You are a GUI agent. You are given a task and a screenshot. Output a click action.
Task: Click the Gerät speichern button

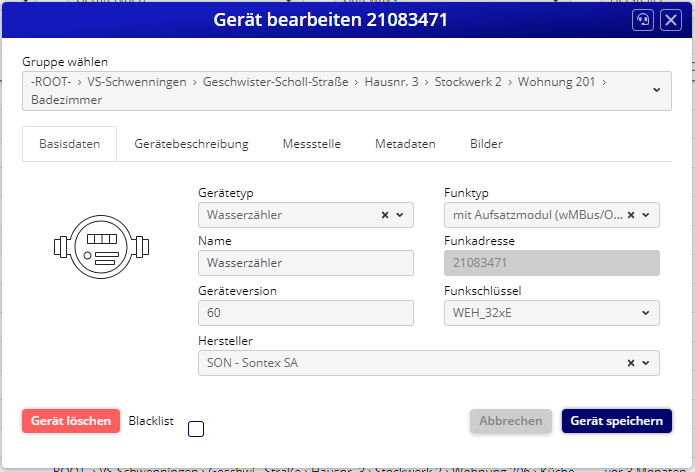click(616, 421)
